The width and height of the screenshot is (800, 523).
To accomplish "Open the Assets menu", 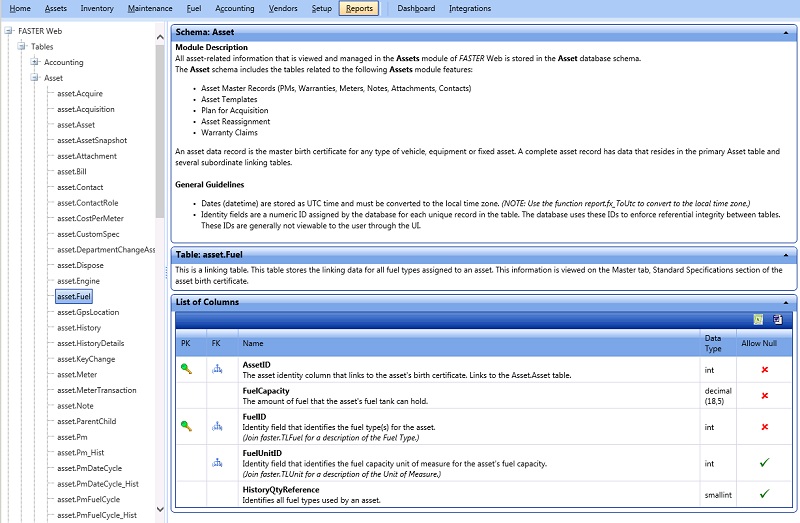I will pos(56,8).
